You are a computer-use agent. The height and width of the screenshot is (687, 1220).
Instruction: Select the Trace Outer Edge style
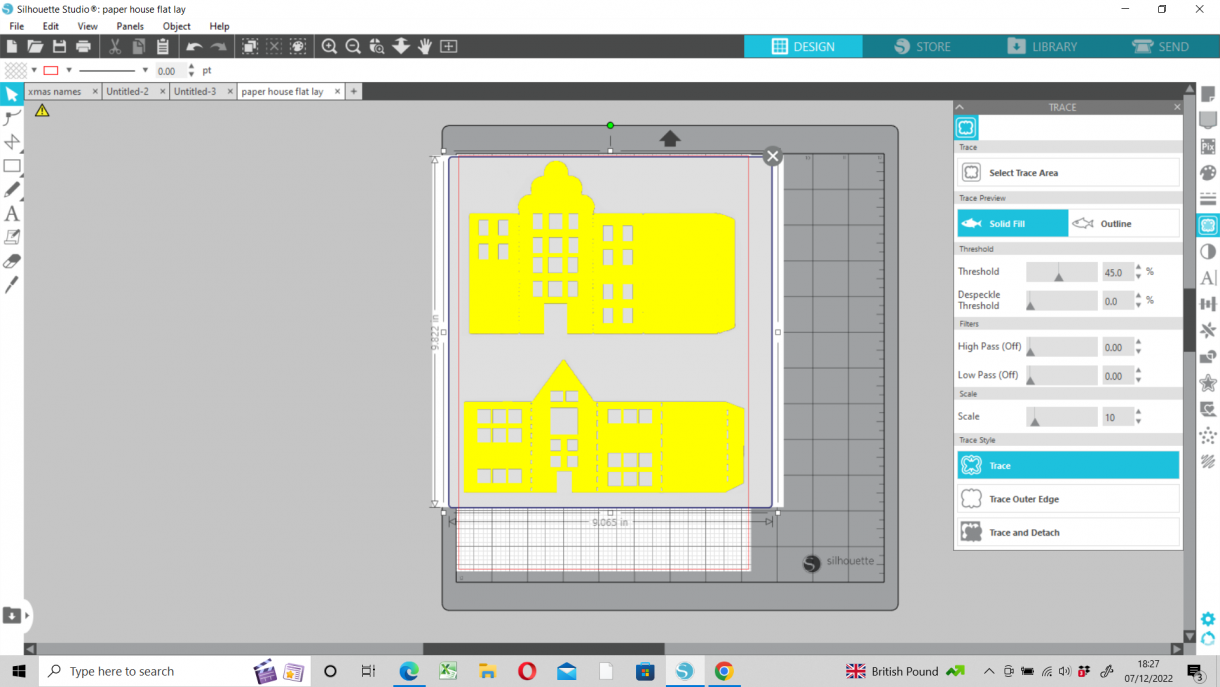[1068, 499]
